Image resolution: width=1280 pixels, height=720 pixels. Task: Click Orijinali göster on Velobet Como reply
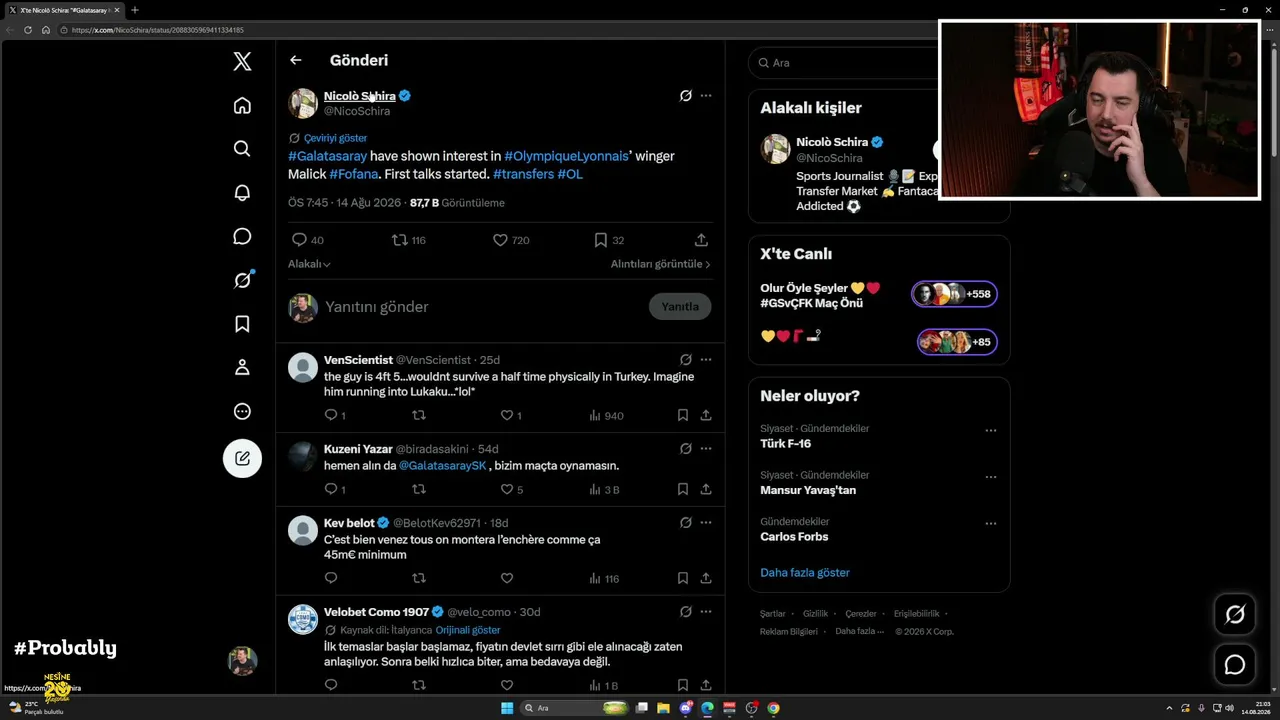(x=468, y=630)
